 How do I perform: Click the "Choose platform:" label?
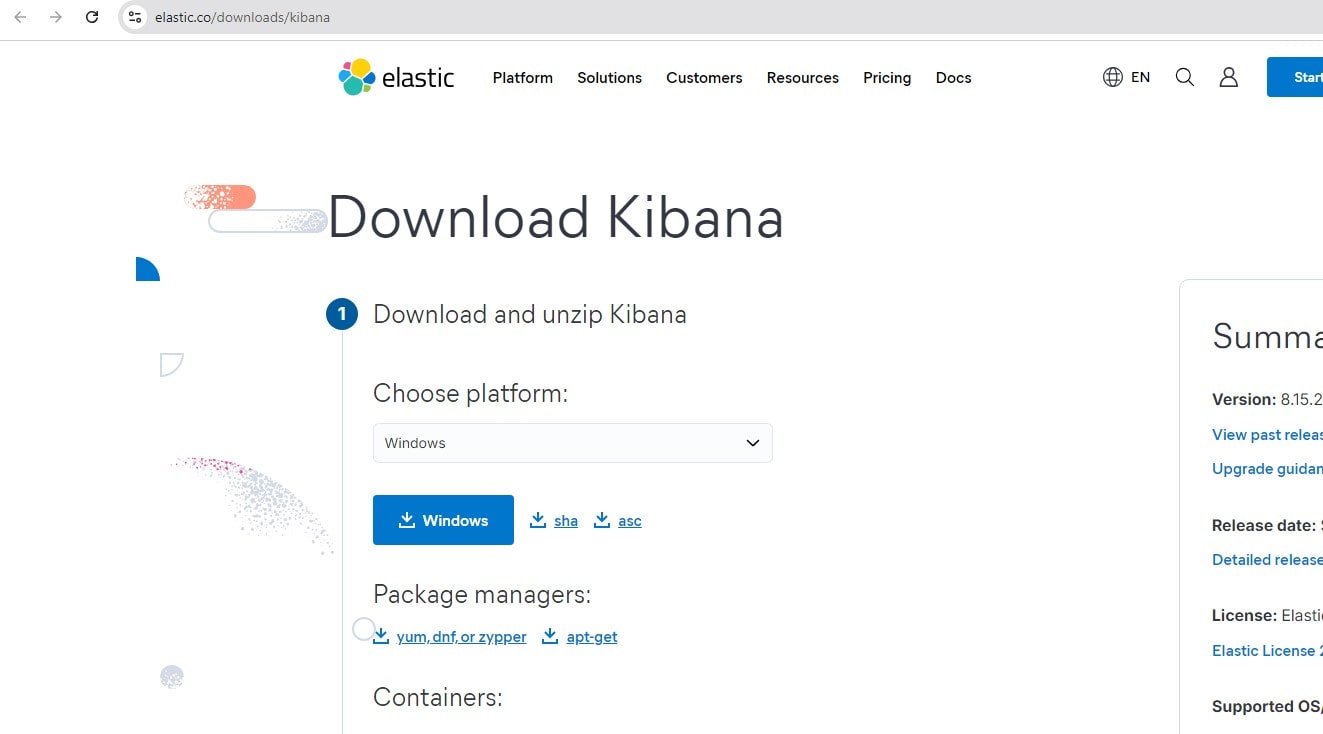coord(470,393)
